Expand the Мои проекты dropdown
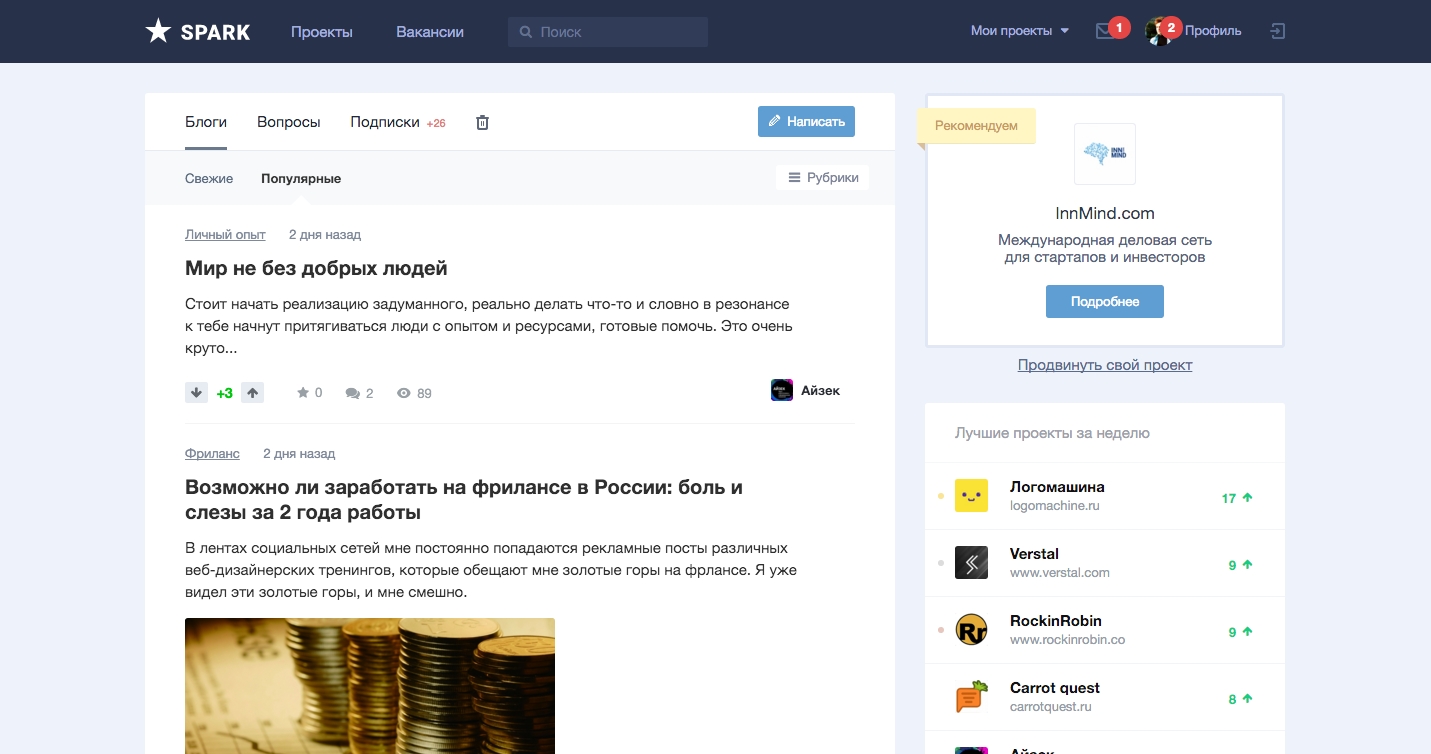1431x754 pixels. [x=1019, y=31]
